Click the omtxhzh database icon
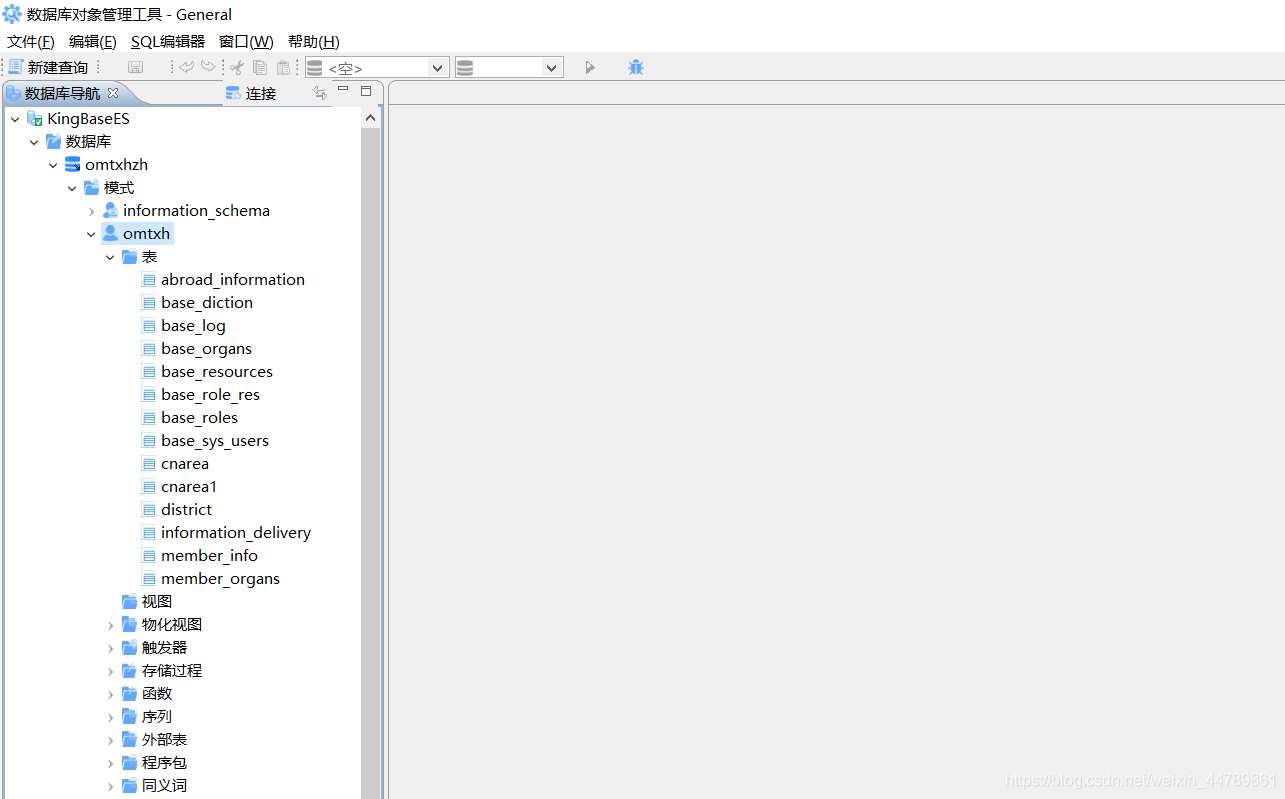 click(73, 164)
